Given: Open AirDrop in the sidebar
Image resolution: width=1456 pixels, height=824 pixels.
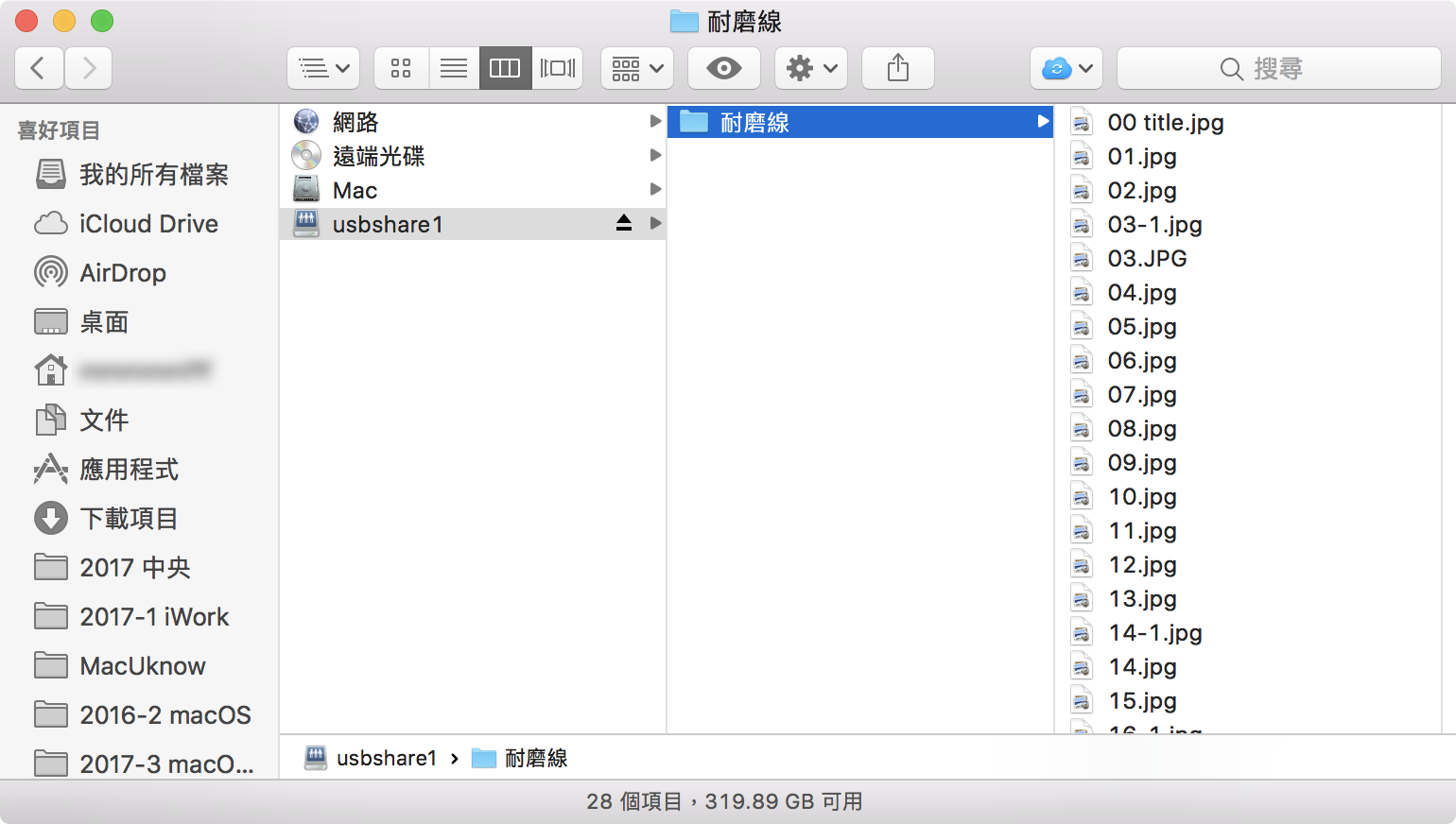Looking at the screenshot, I should pos(122,273).
